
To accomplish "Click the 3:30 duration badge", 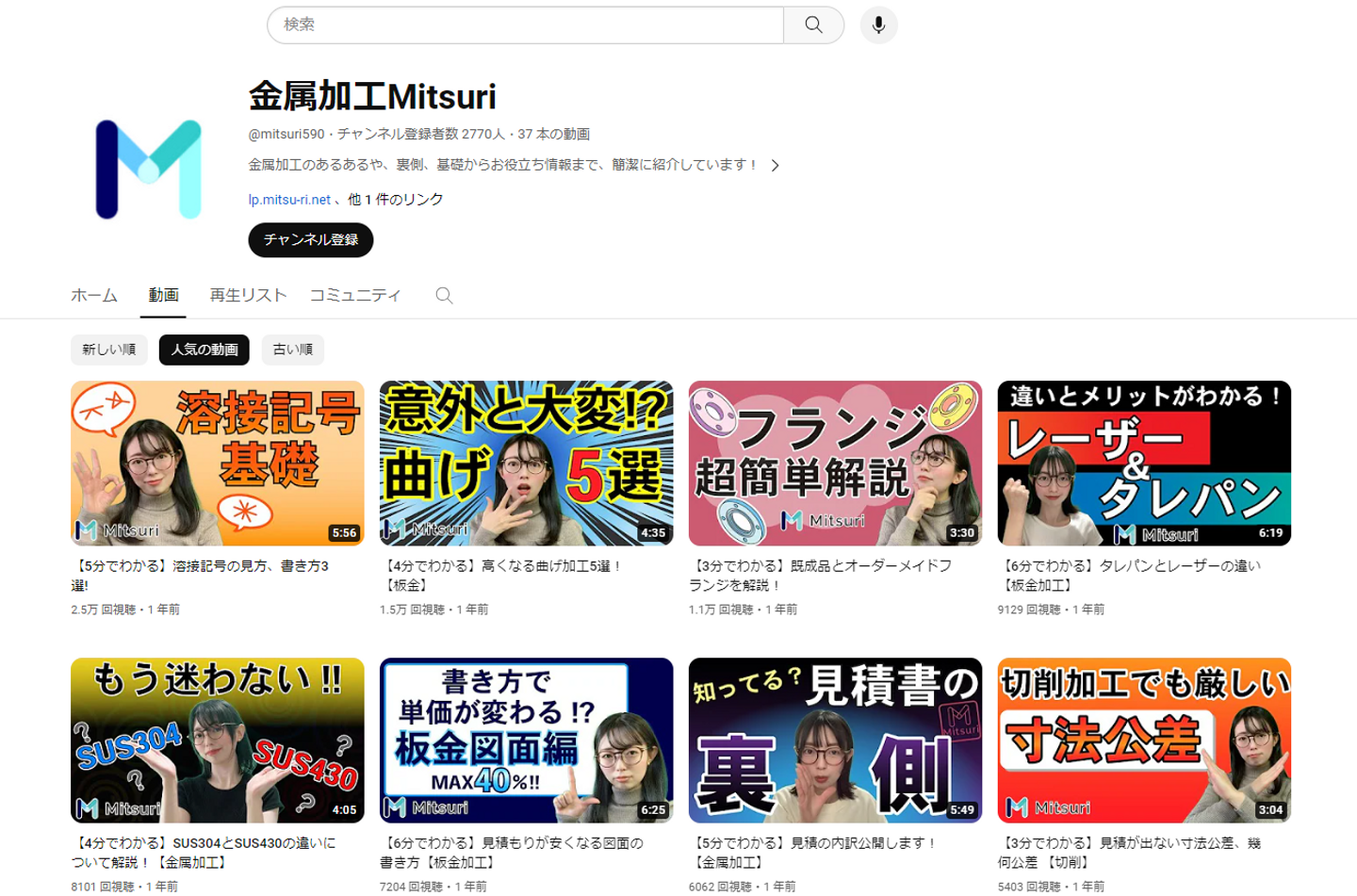I will coord(962,533).
